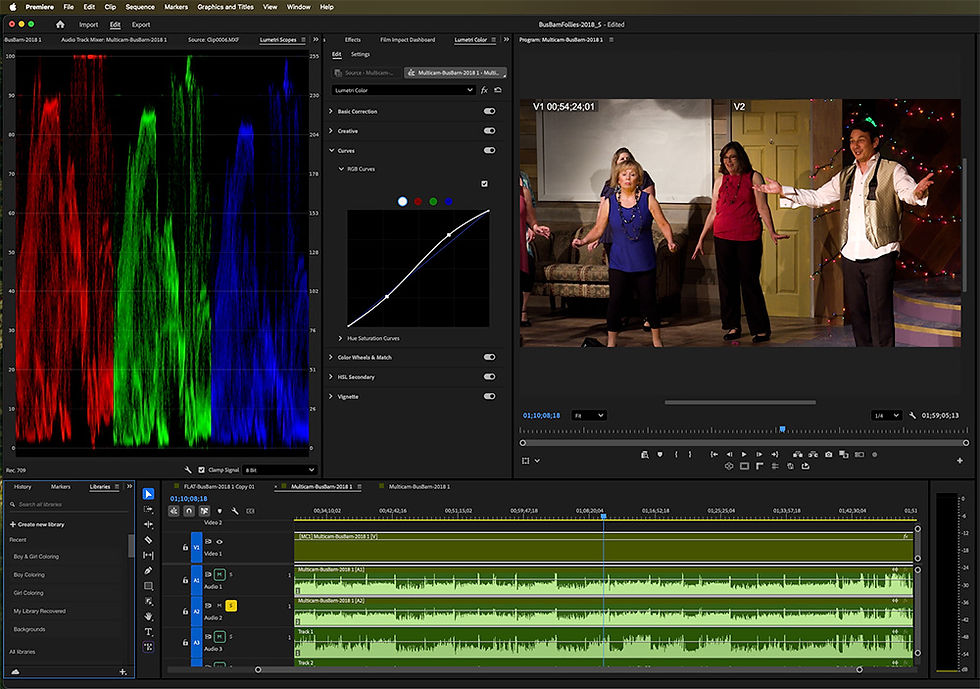Switch to the Export workspace

click(141, 24)
